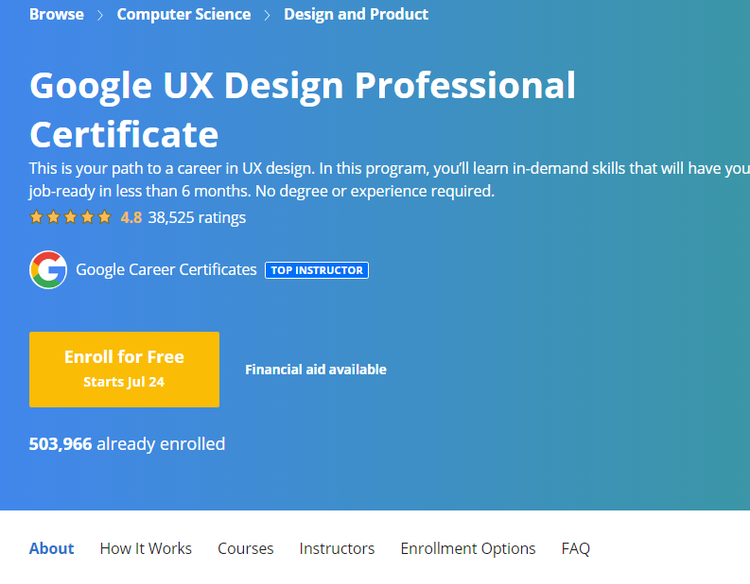
Task: Jump to the FAQ tab
Action: point(575,548)
